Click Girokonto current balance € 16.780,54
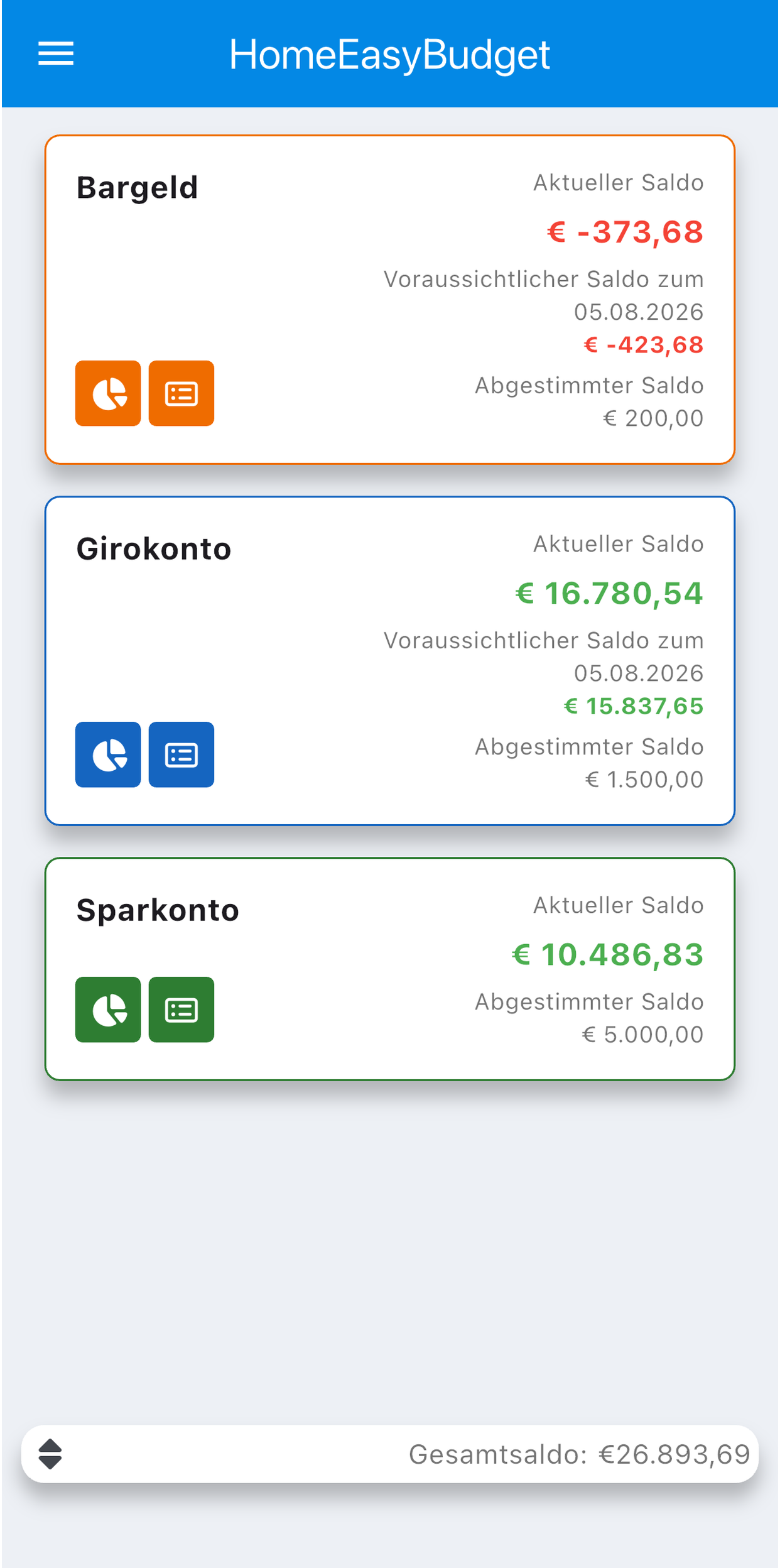The width and height of the screenshot is (780, 1568). click(609, 593)
